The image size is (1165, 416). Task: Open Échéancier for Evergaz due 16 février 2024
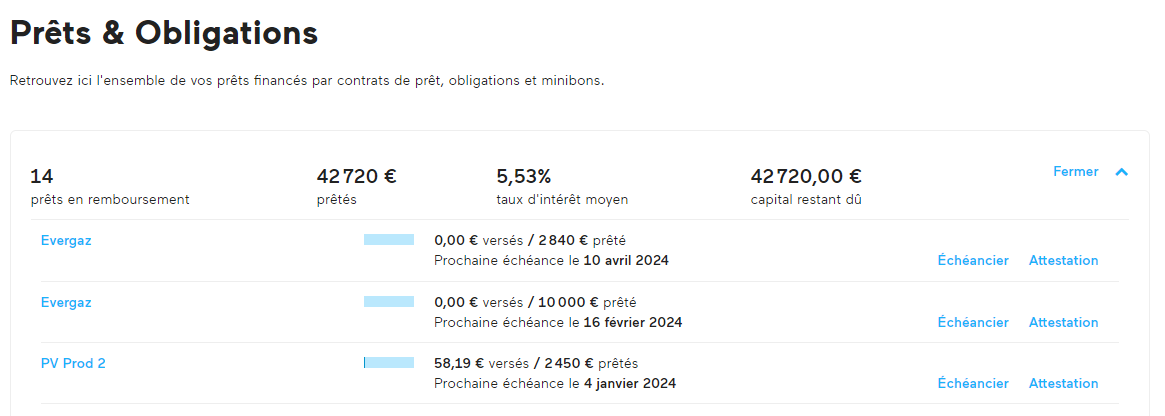973,322
